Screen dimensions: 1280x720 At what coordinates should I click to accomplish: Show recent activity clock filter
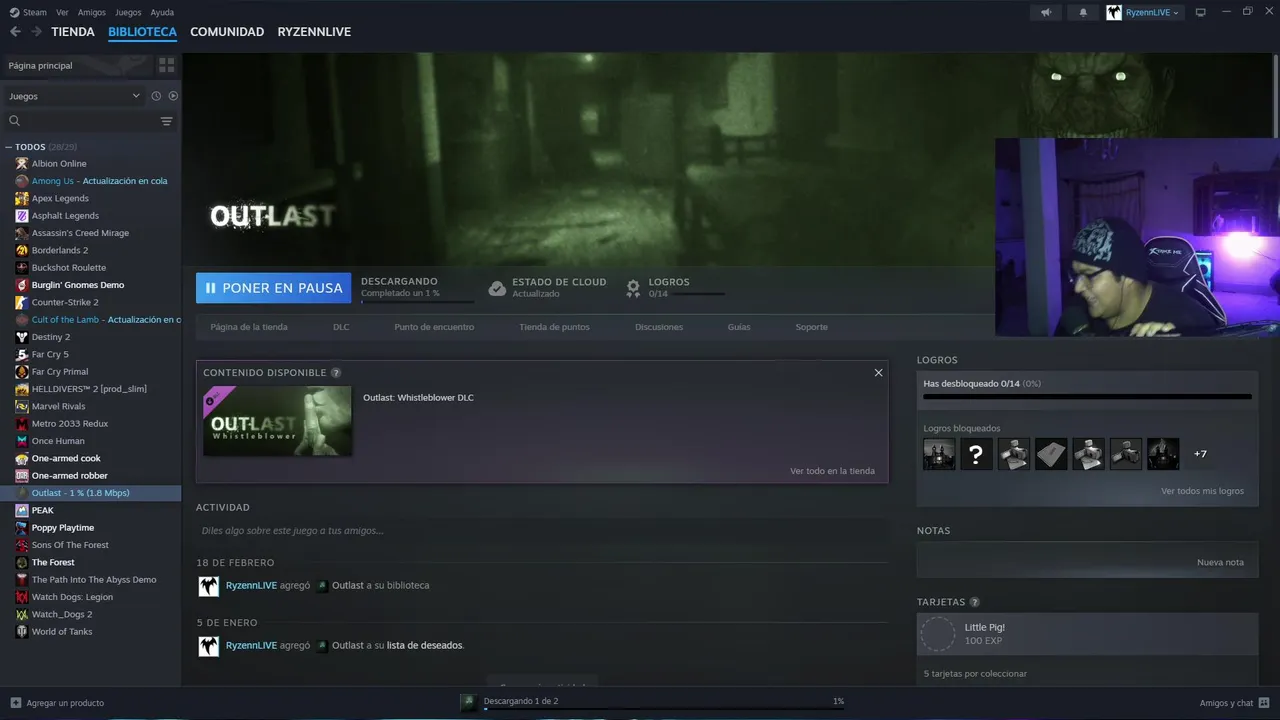[x=156, y=96]
